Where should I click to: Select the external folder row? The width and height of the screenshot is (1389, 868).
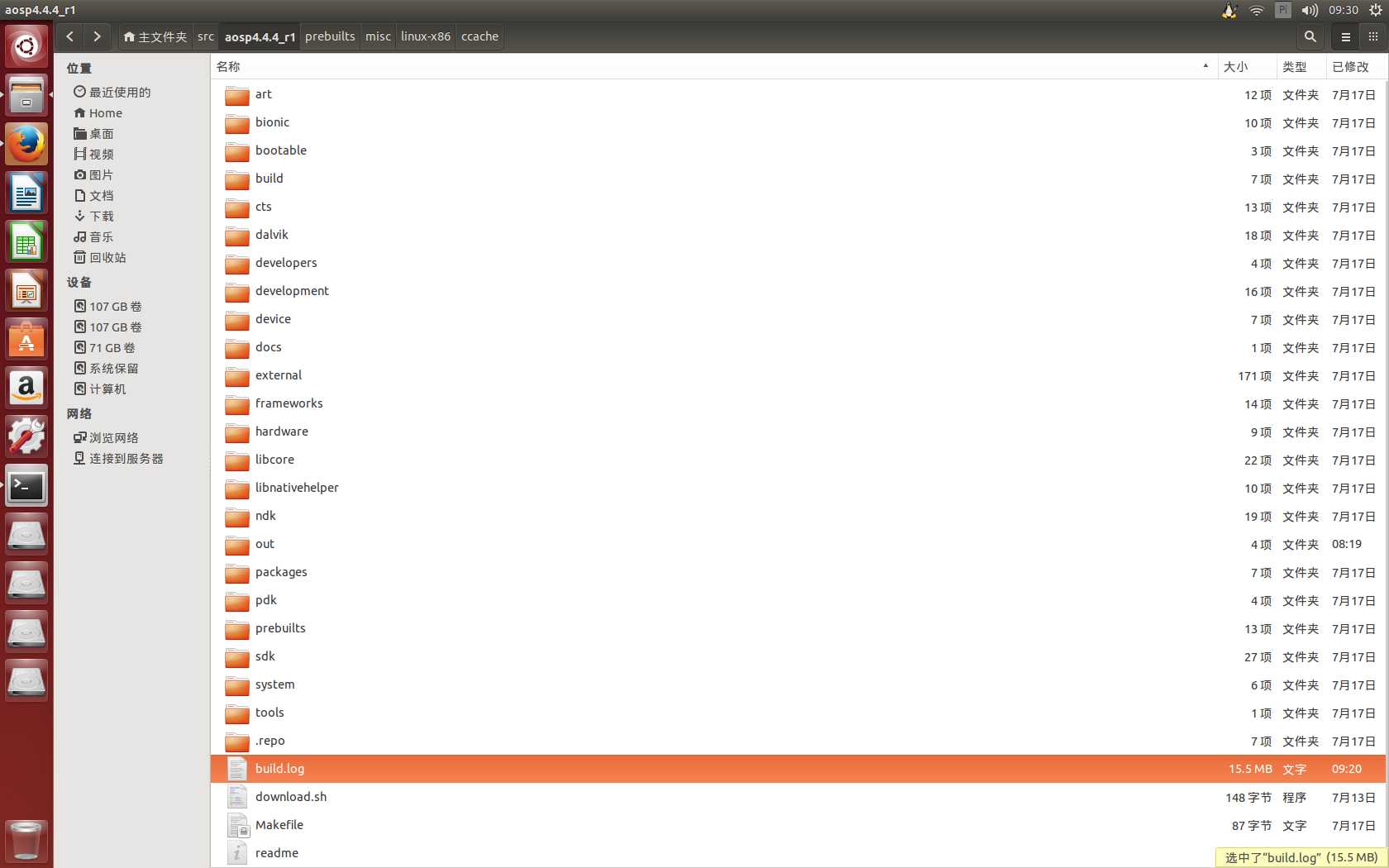tap(800, 375)
